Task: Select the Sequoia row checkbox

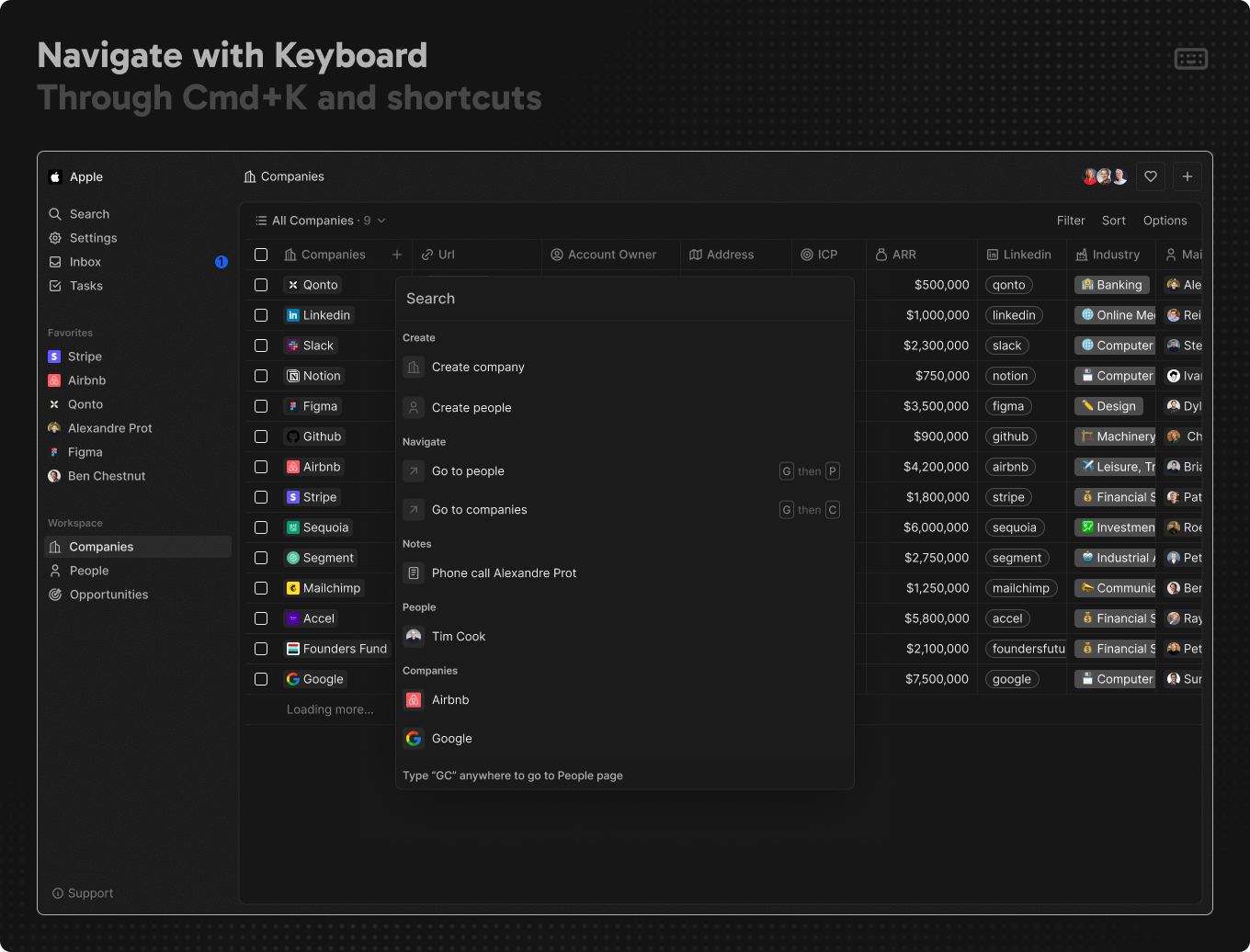Action: [x=261, y=527]
